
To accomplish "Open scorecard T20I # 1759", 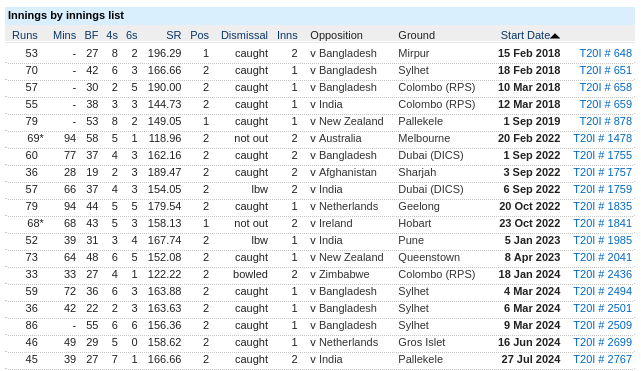I will click(603, 189).
